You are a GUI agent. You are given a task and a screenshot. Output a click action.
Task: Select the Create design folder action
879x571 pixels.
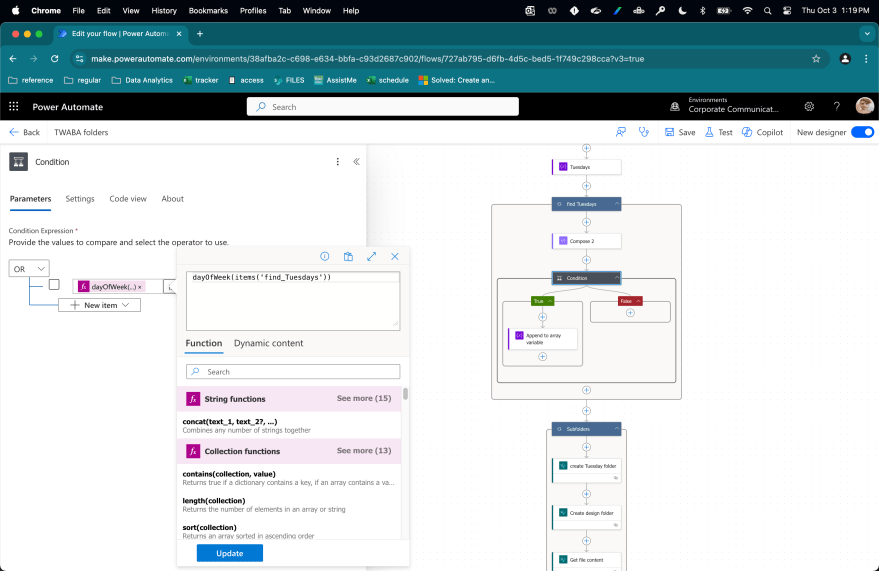(x=586, y=517)
